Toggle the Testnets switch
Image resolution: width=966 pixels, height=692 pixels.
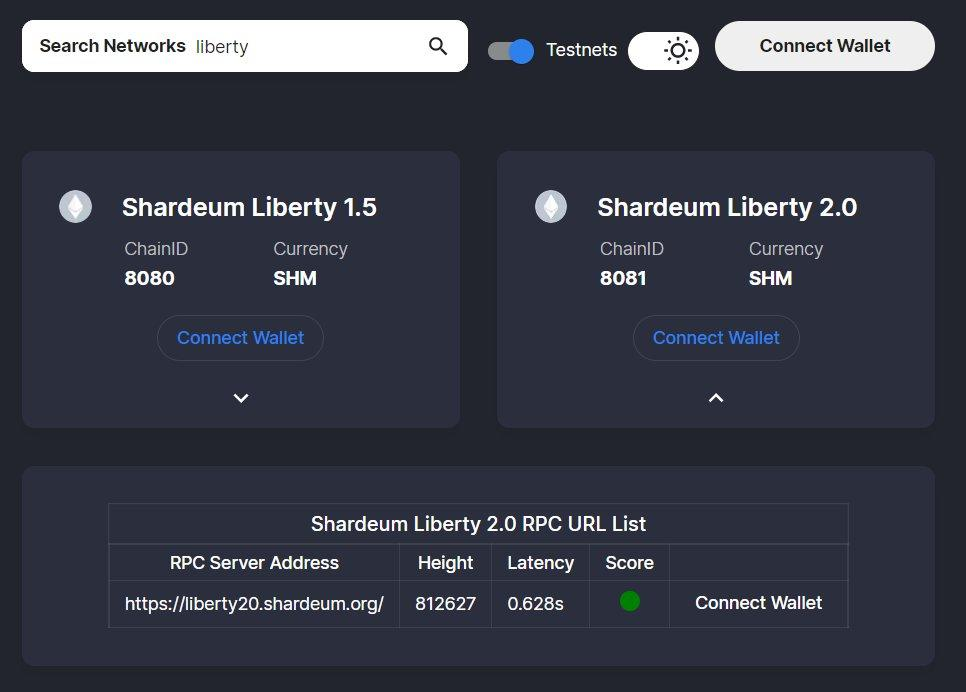pos(511,51)
